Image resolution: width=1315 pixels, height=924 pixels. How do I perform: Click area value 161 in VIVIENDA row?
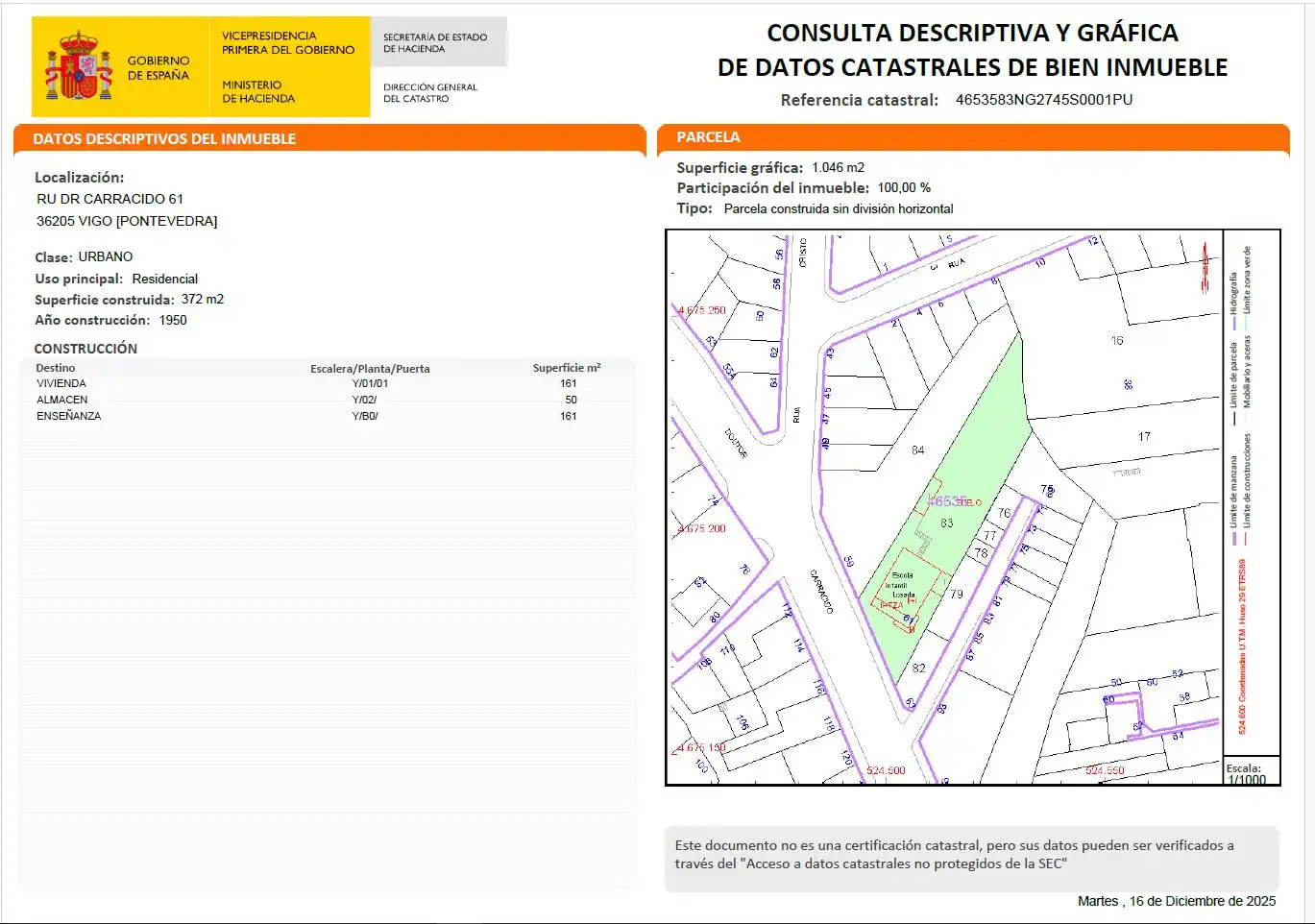point(569,383)
